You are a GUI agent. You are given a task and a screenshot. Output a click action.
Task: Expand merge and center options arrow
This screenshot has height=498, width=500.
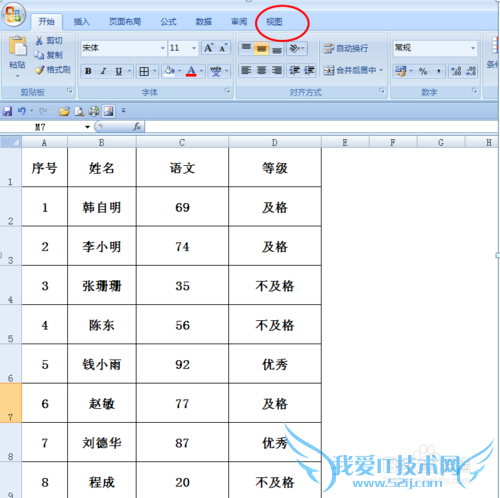381,70
